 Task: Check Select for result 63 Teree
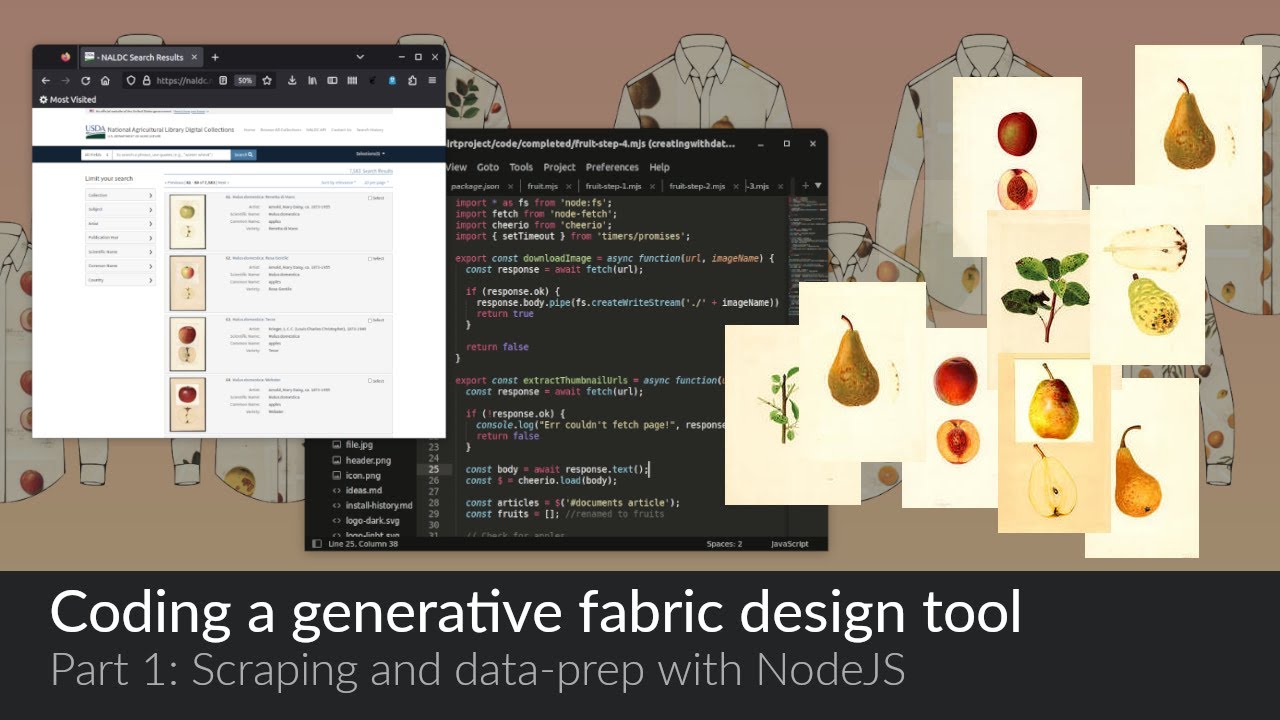pos(370,320)
